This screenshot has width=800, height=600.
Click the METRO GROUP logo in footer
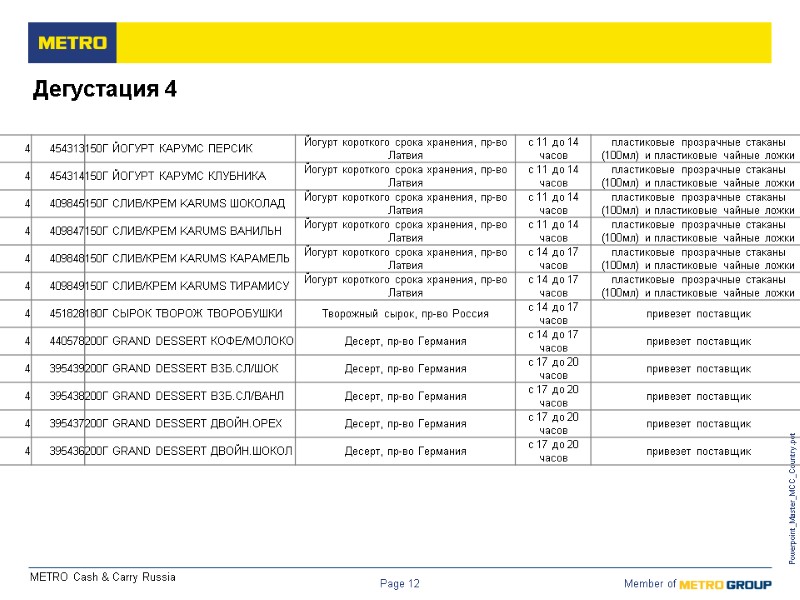[x=726, y=584]
